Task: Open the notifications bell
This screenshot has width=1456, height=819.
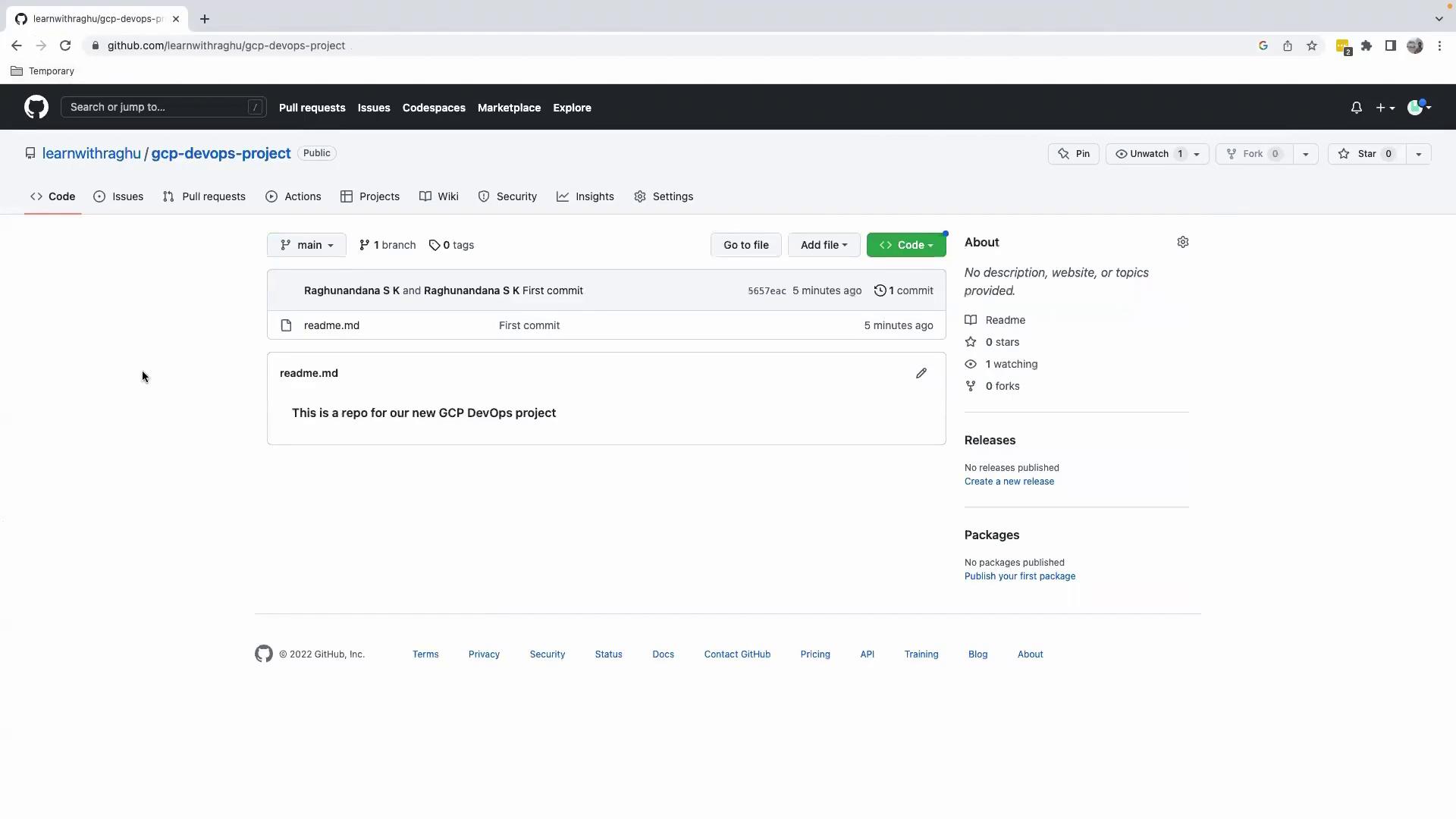Action: coord(1356,108)
